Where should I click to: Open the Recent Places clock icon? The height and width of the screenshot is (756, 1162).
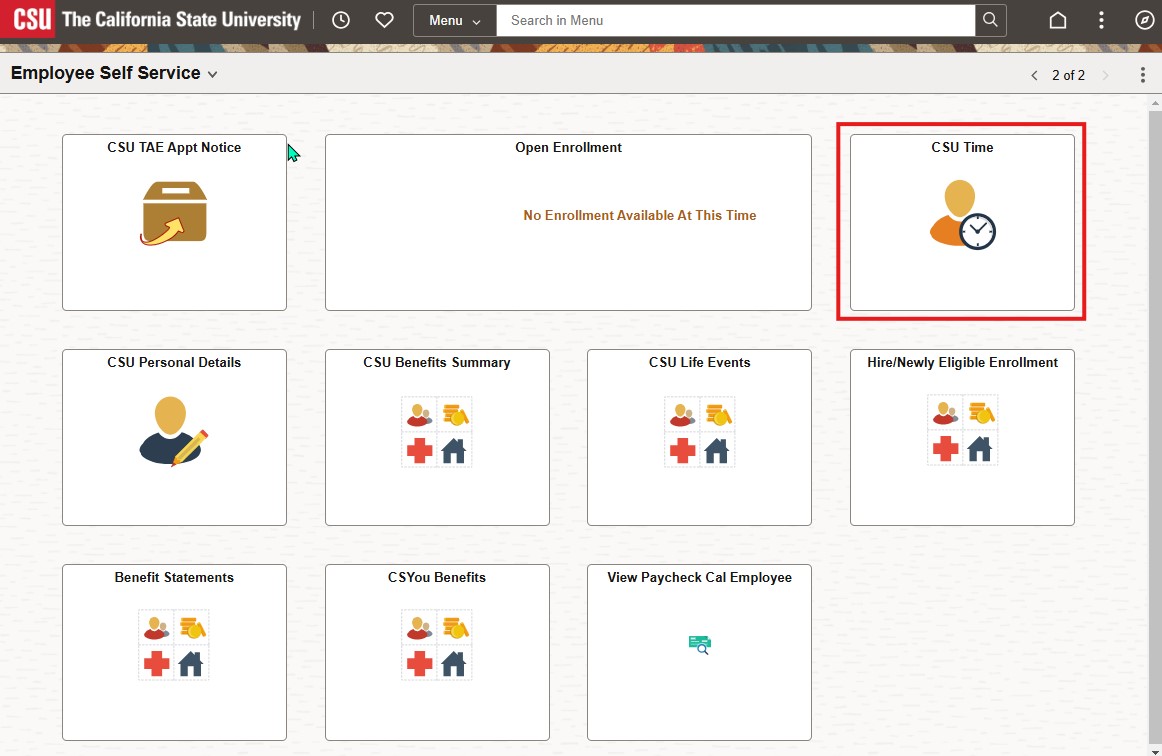(340, 20)
